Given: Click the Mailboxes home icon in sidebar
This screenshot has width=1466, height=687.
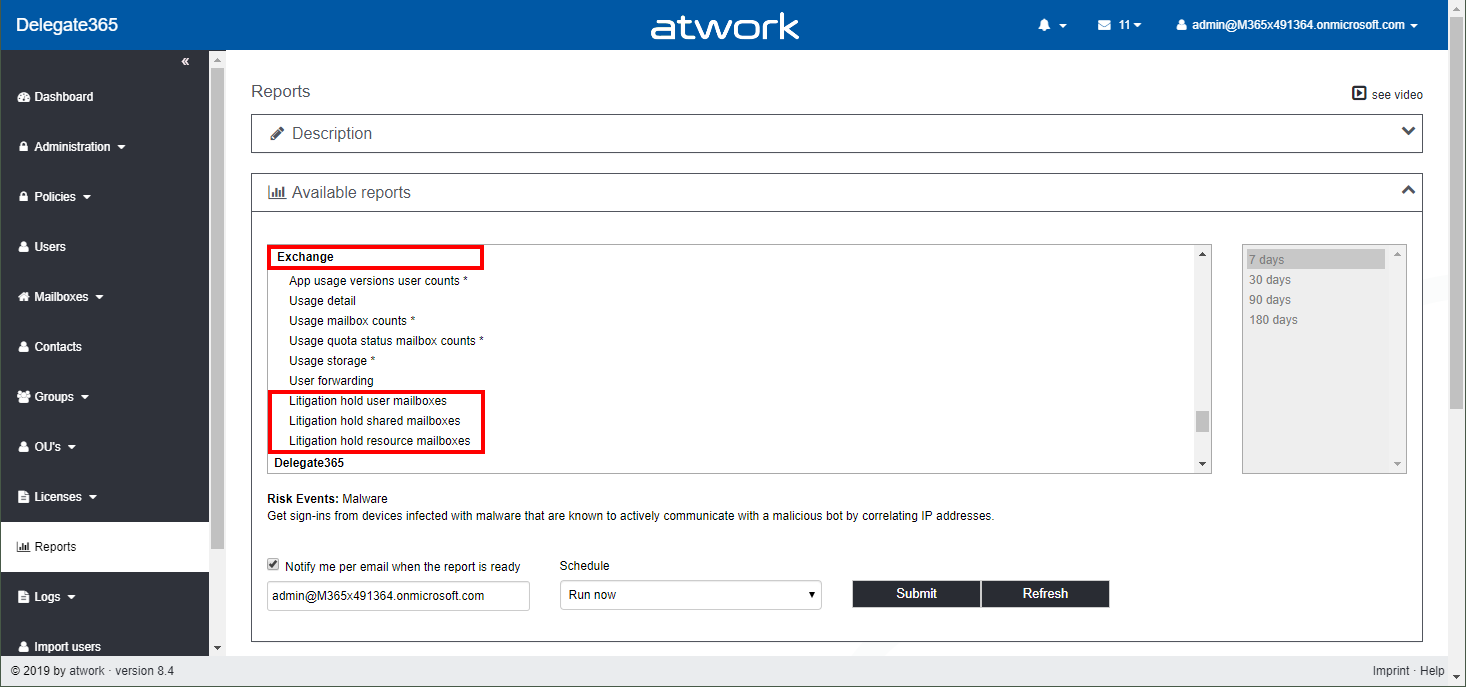Looking at the screenshot, I should pyautogui.click(x=25, y=297).
